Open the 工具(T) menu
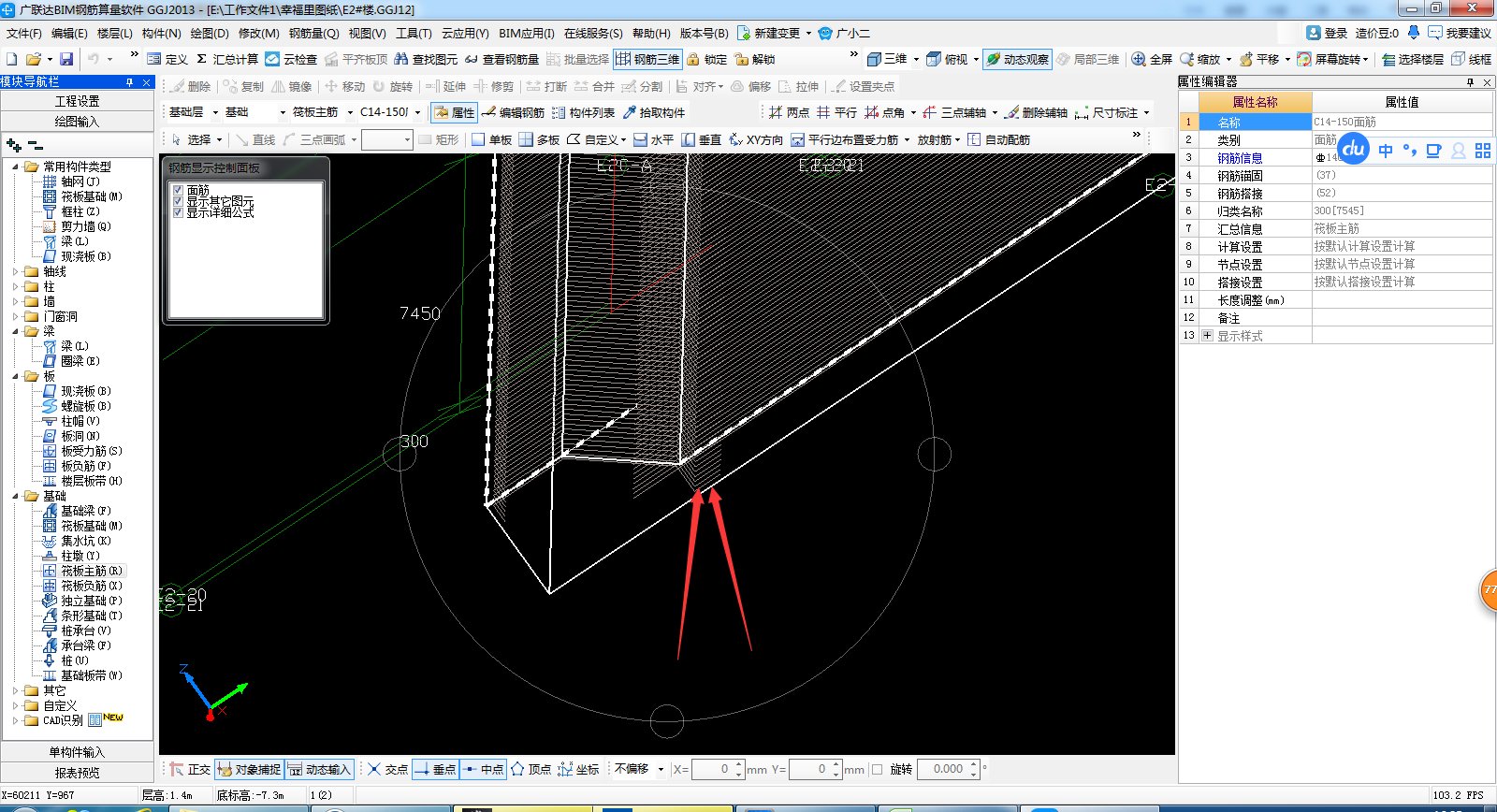The image size is (1497, 812). click(414, 33)
